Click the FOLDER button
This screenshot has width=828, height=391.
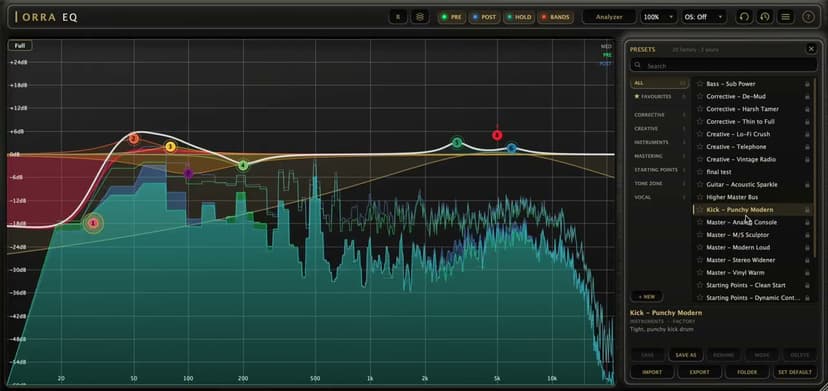tap(747, 372)
